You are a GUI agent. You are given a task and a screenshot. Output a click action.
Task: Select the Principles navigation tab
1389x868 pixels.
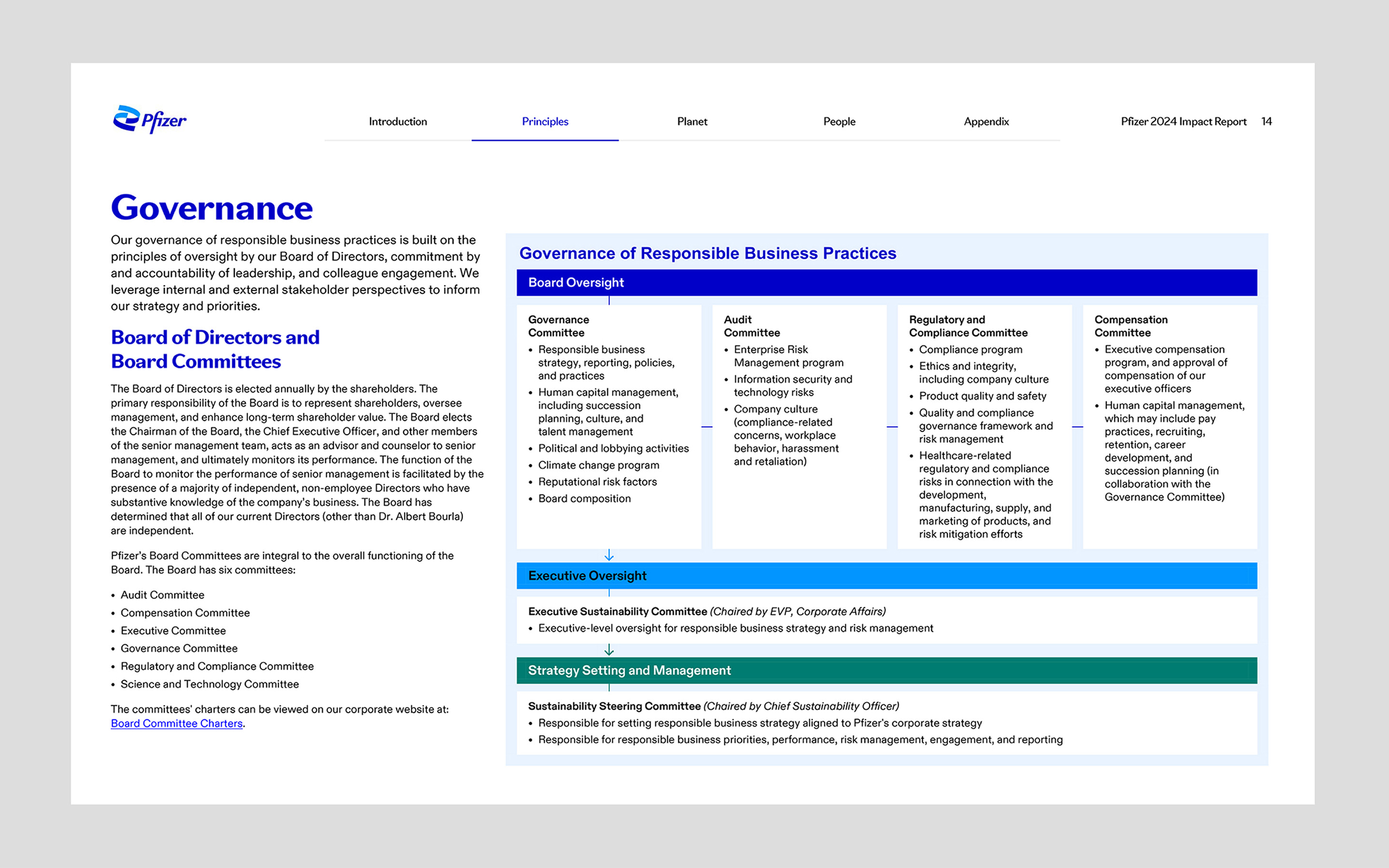pyautogui.click(x=545, y=122)
